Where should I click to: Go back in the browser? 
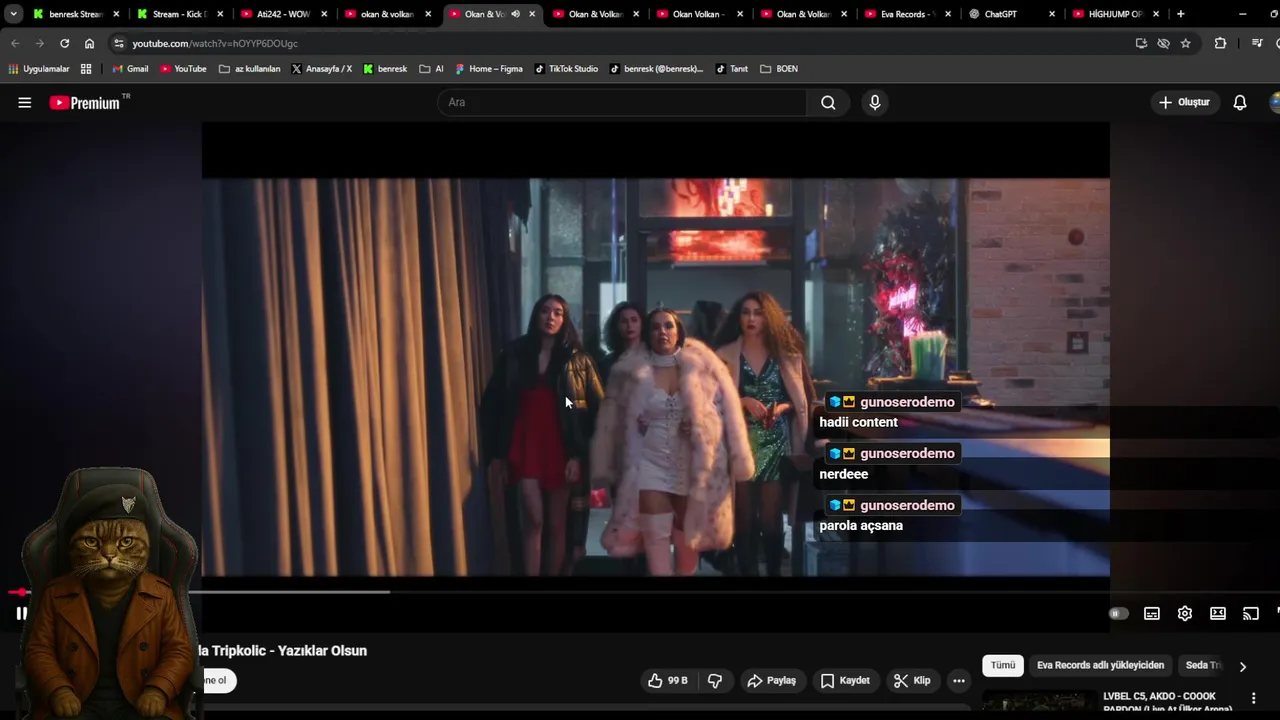[15, 43]
